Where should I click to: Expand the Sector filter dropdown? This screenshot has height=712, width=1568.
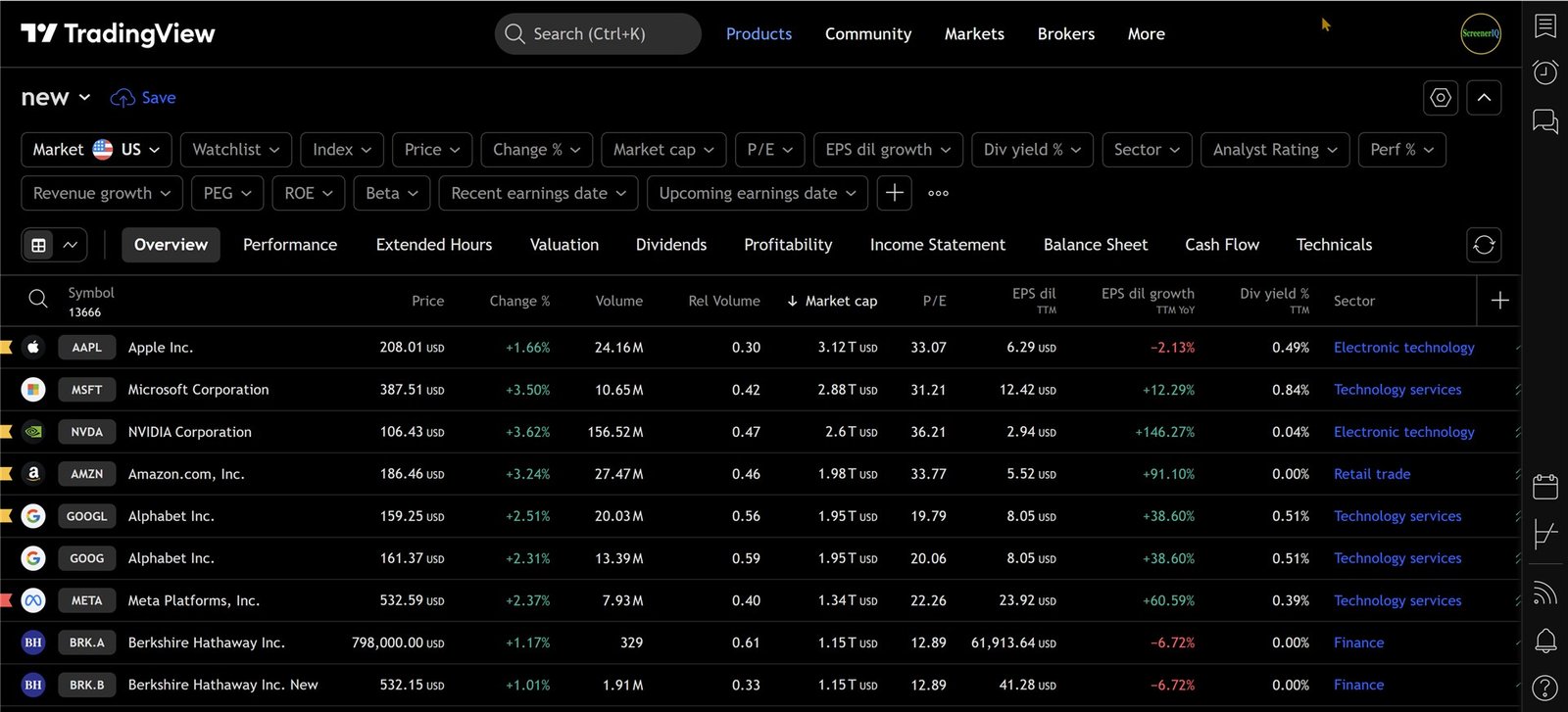point(1147,150)
